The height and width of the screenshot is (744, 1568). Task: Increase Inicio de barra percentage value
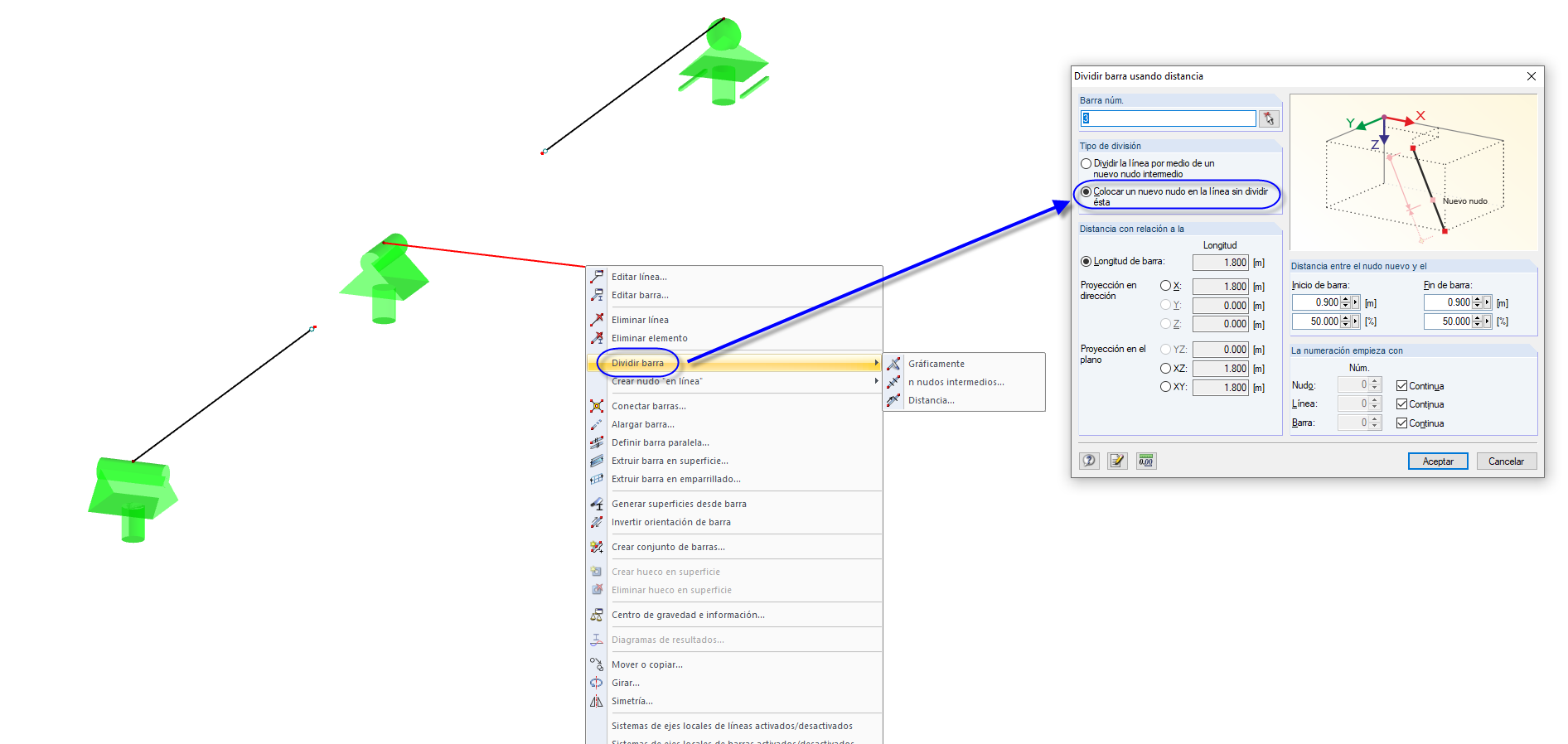click(1345, 318)
